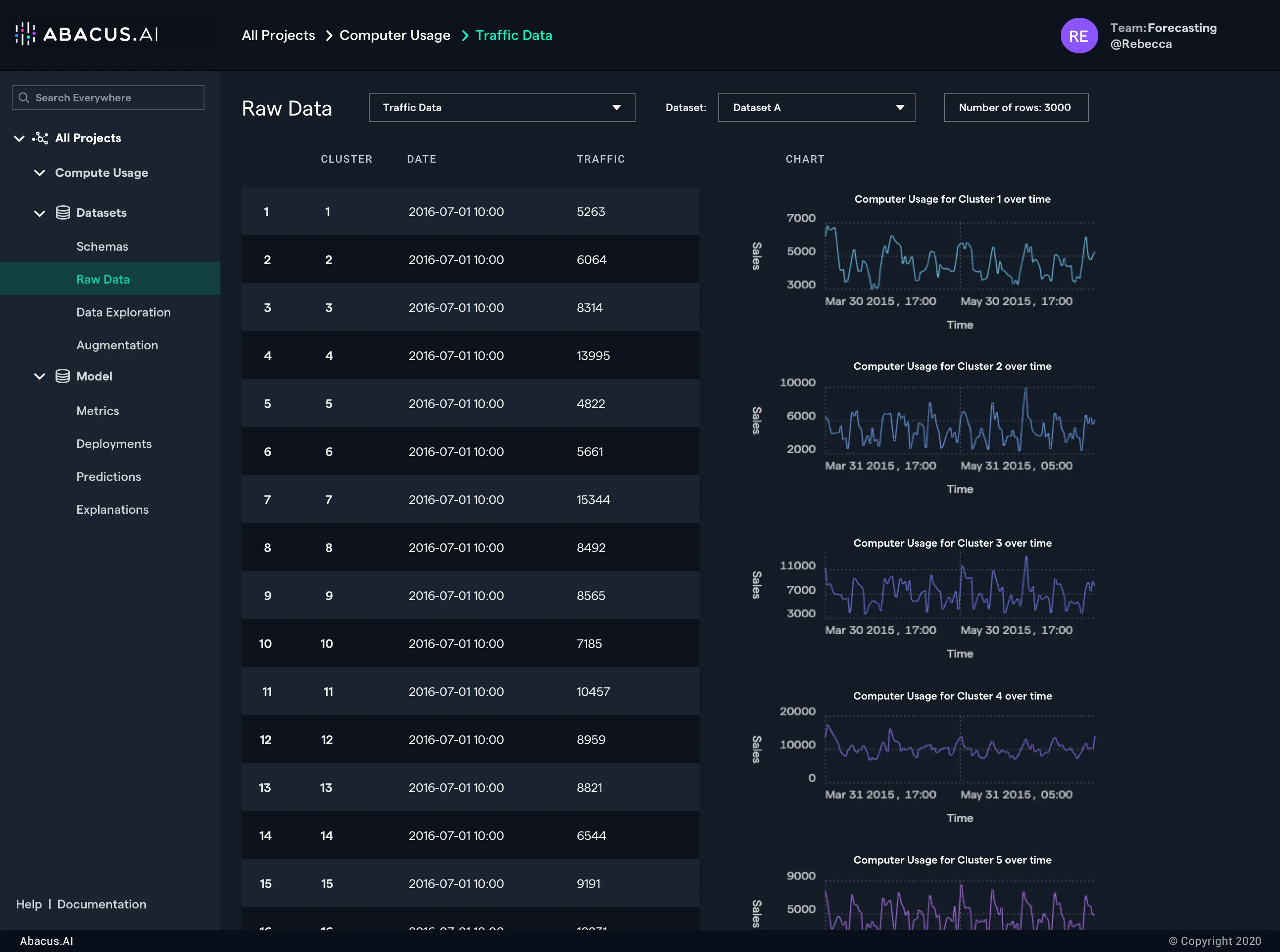Click breadcrumb arrow before Traffic Data

click(x=465, y=36)
